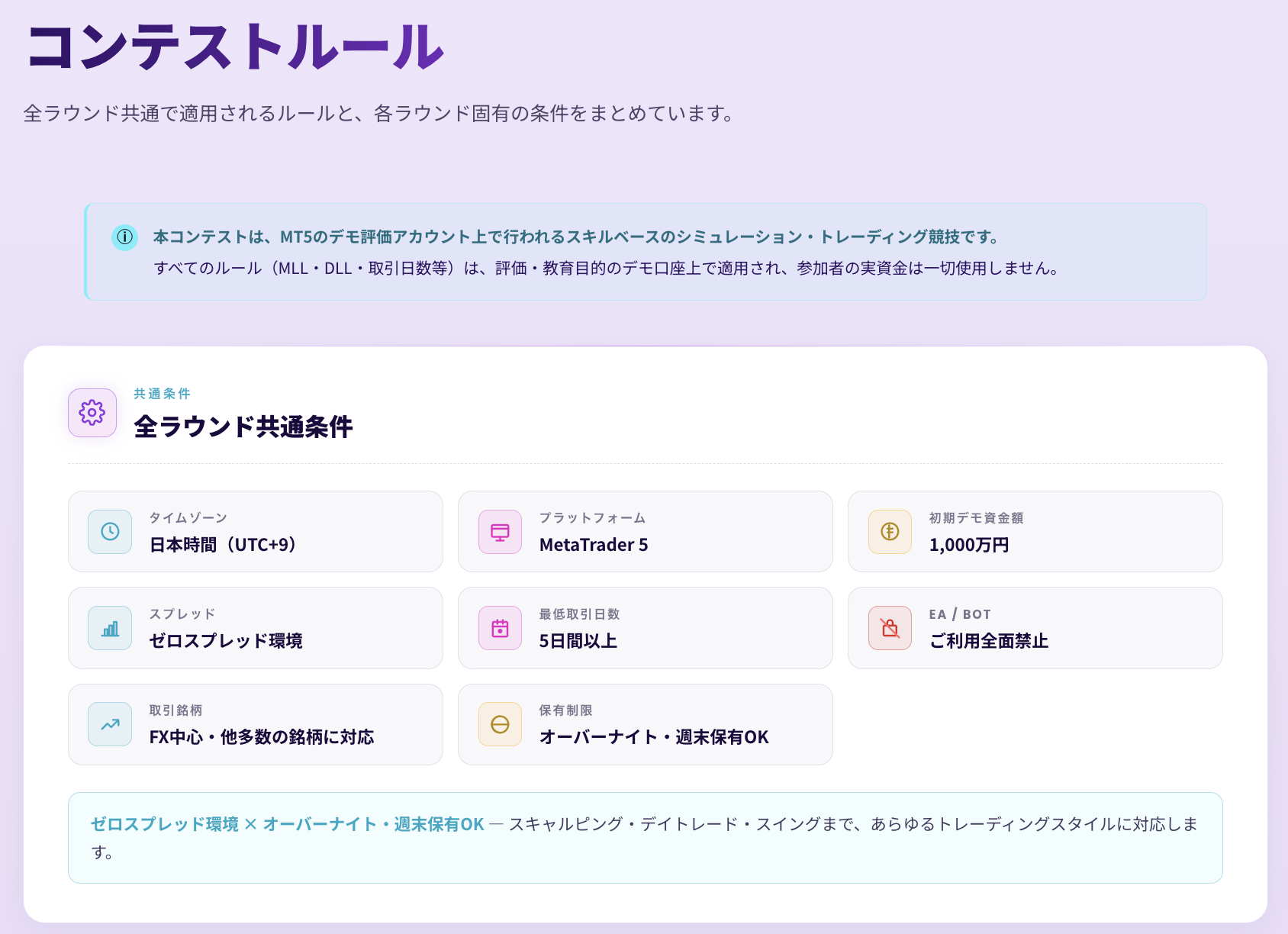This screenshot has height=934, width=1288.
Task: Click the 1,000万円 value
Action: point(969,545)
